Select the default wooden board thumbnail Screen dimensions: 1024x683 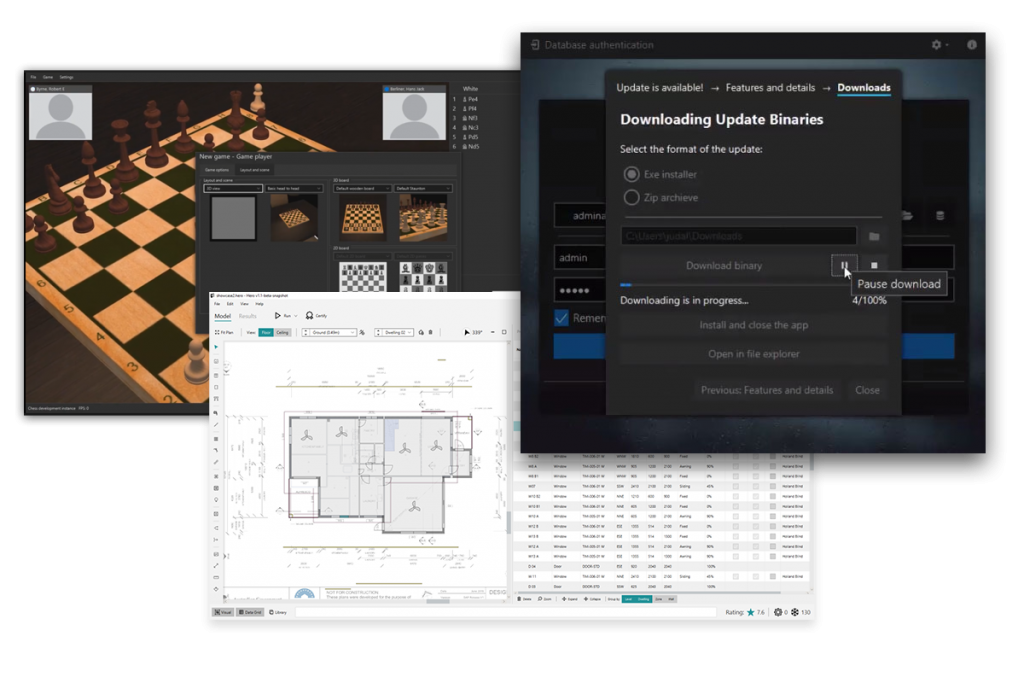(363, 216)
